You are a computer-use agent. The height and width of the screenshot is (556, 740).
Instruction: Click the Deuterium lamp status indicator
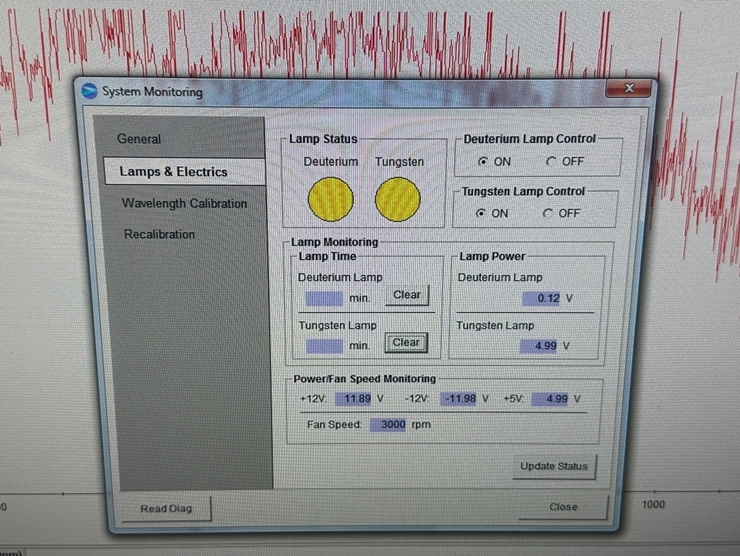pos(330,199)
